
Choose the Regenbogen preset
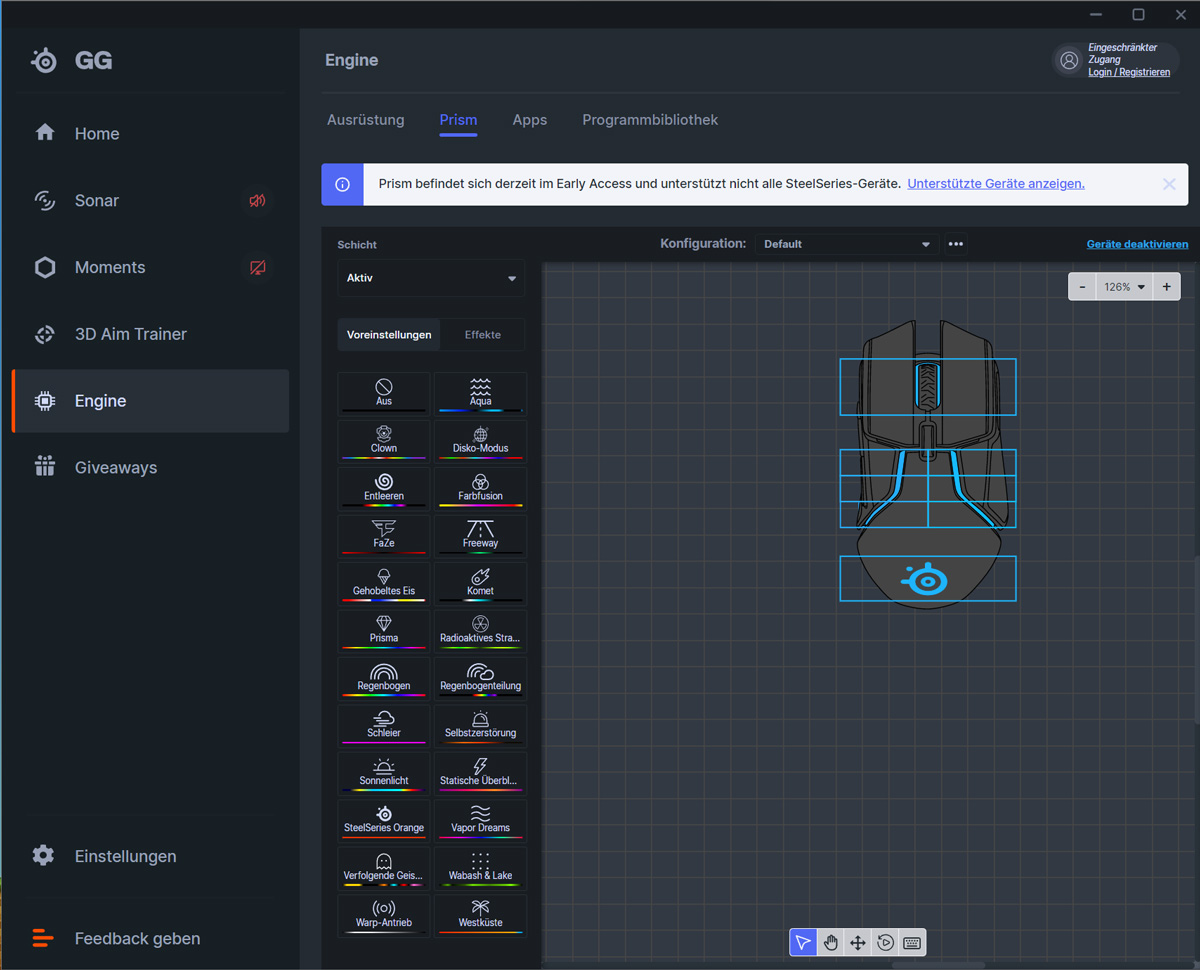coord(384,678)
